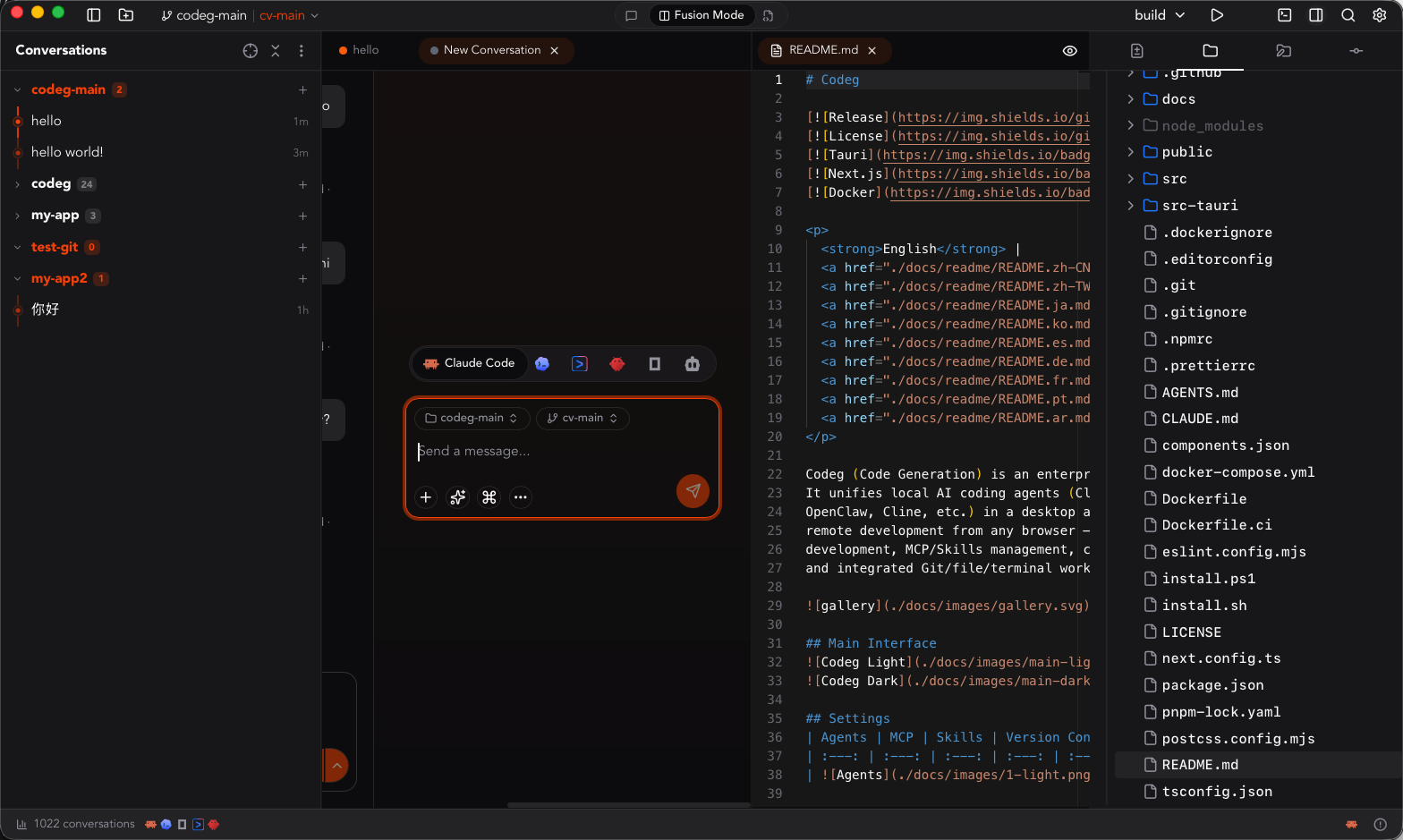Select the red bug agent icon

[x=617, y=364]
